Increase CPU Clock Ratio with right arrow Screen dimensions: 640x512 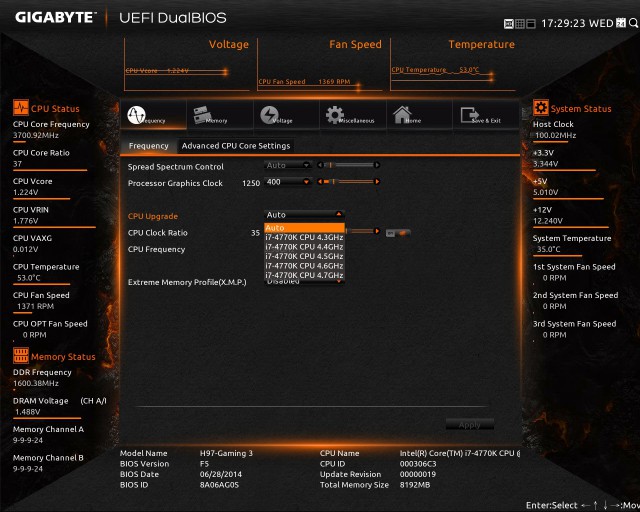[377, 231]
